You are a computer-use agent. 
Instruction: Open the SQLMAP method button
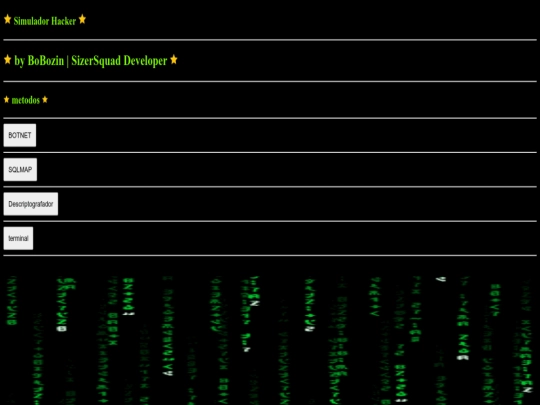20,169
